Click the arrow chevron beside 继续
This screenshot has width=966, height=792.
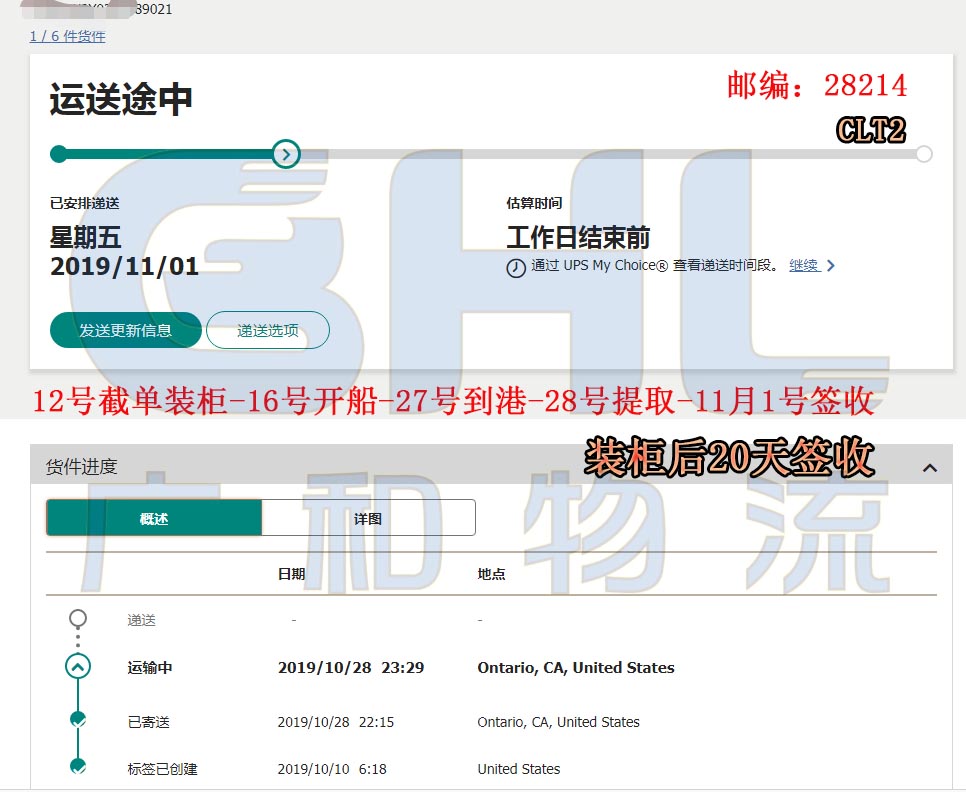coord(831,266)
